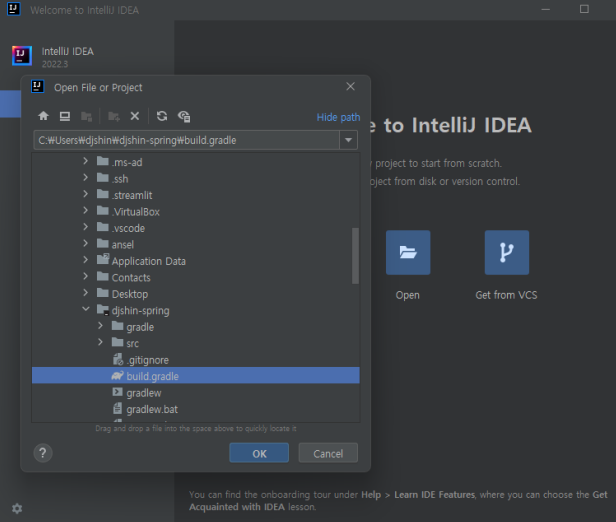
Task: Click the IntelliJ IDEA logo in sidebar
Action: pos(22,56)
